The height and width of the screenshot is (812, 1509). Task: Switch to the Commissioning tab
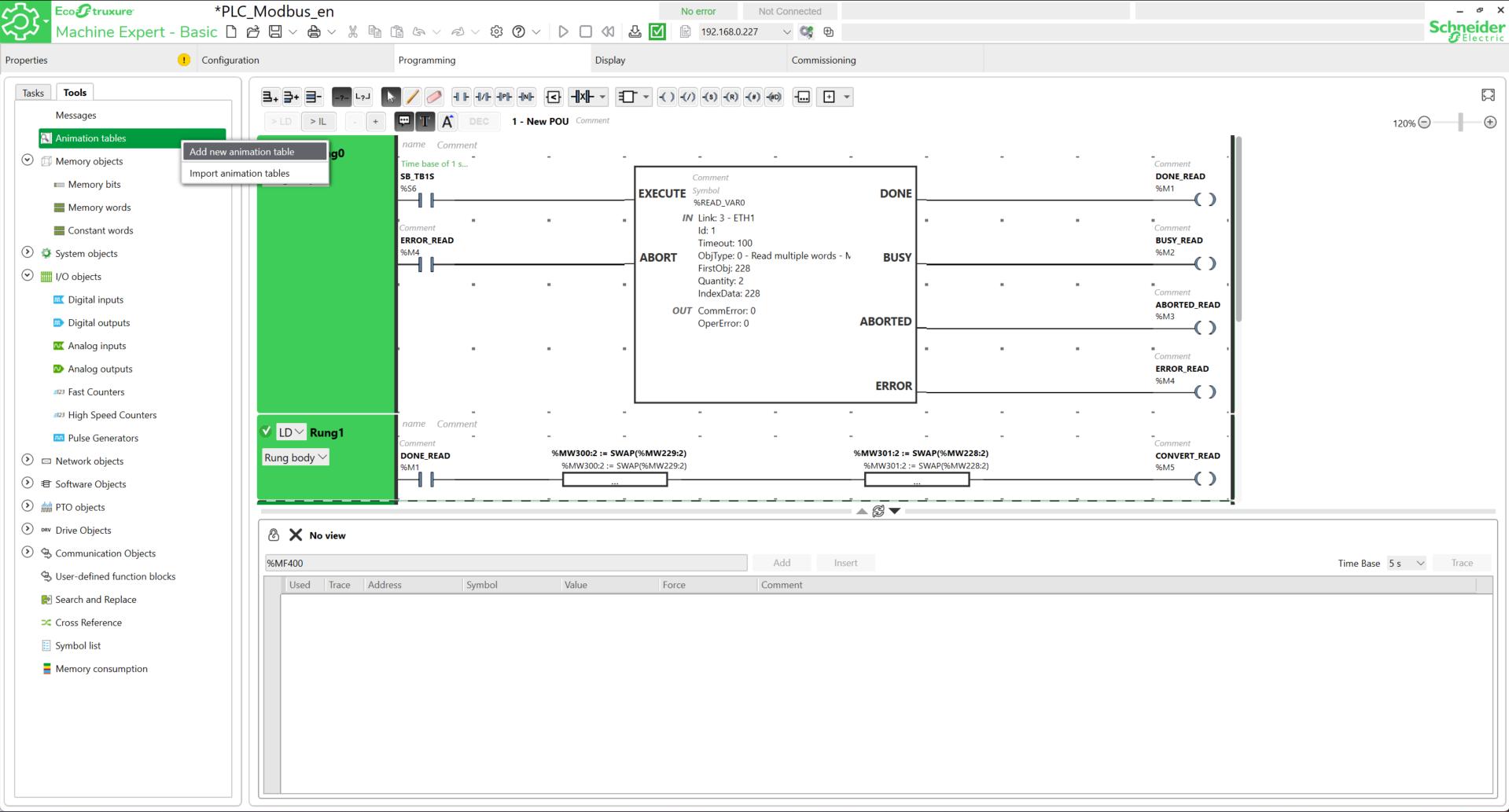[x=823, y=60]
